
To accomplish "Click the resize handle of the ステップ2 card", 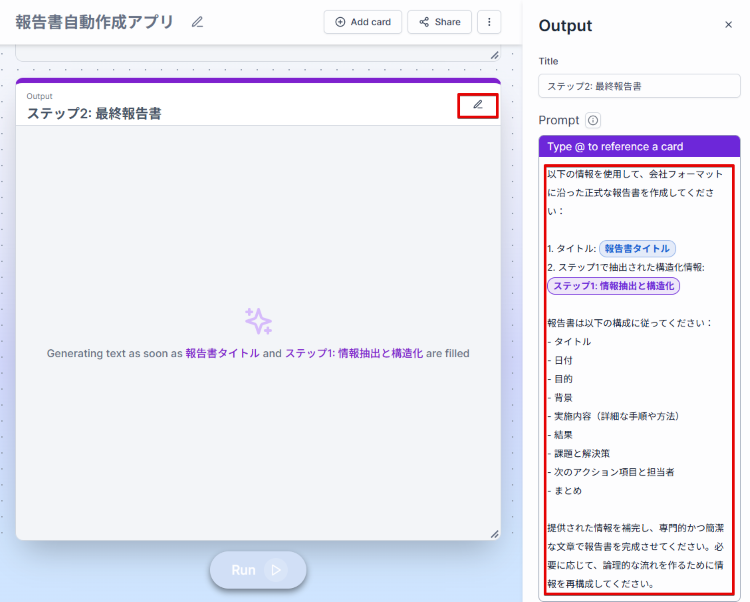I will tap(493, 534).
